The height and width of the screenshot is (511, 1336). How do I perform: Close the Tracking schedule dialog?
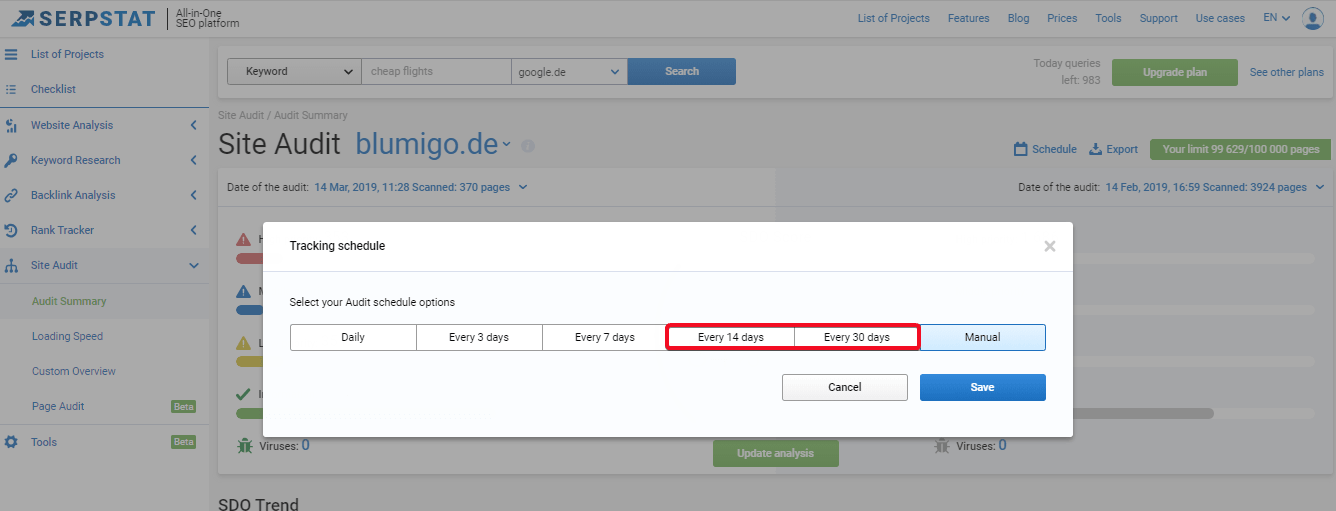(1050, 246)
